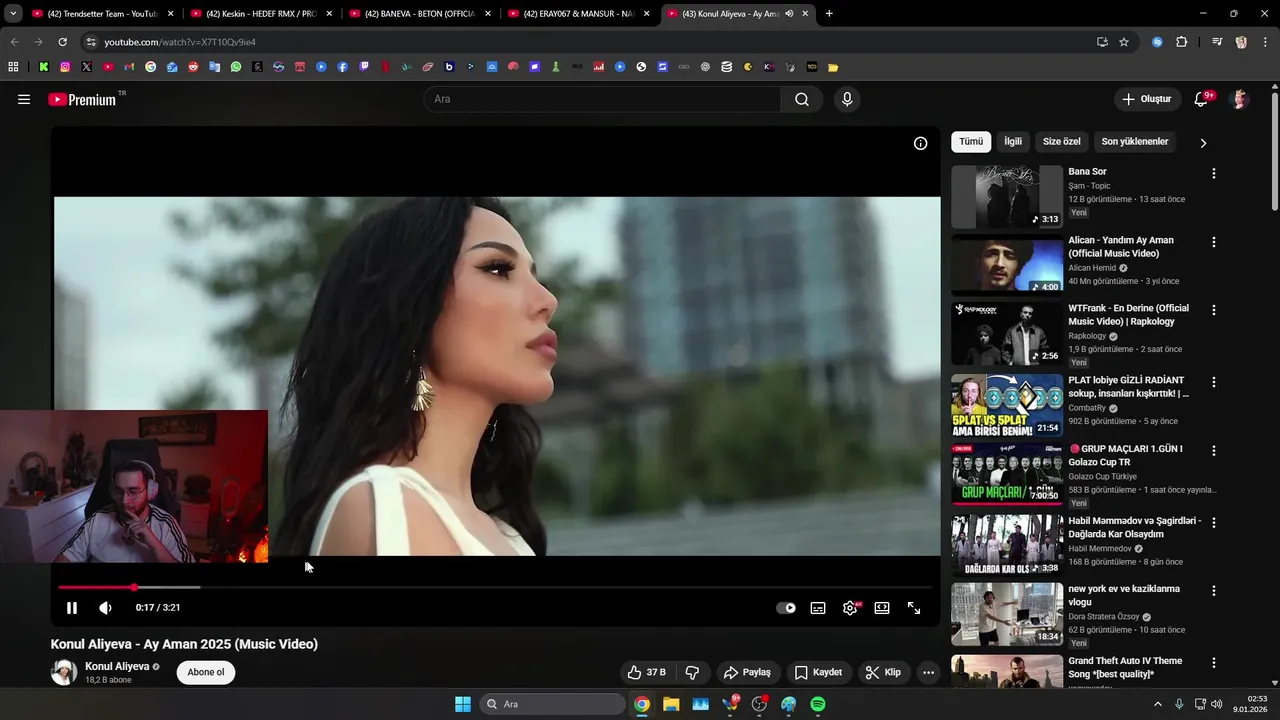Reload the current page
Screen dimensions: 1280x720
[x=62, y=42]
